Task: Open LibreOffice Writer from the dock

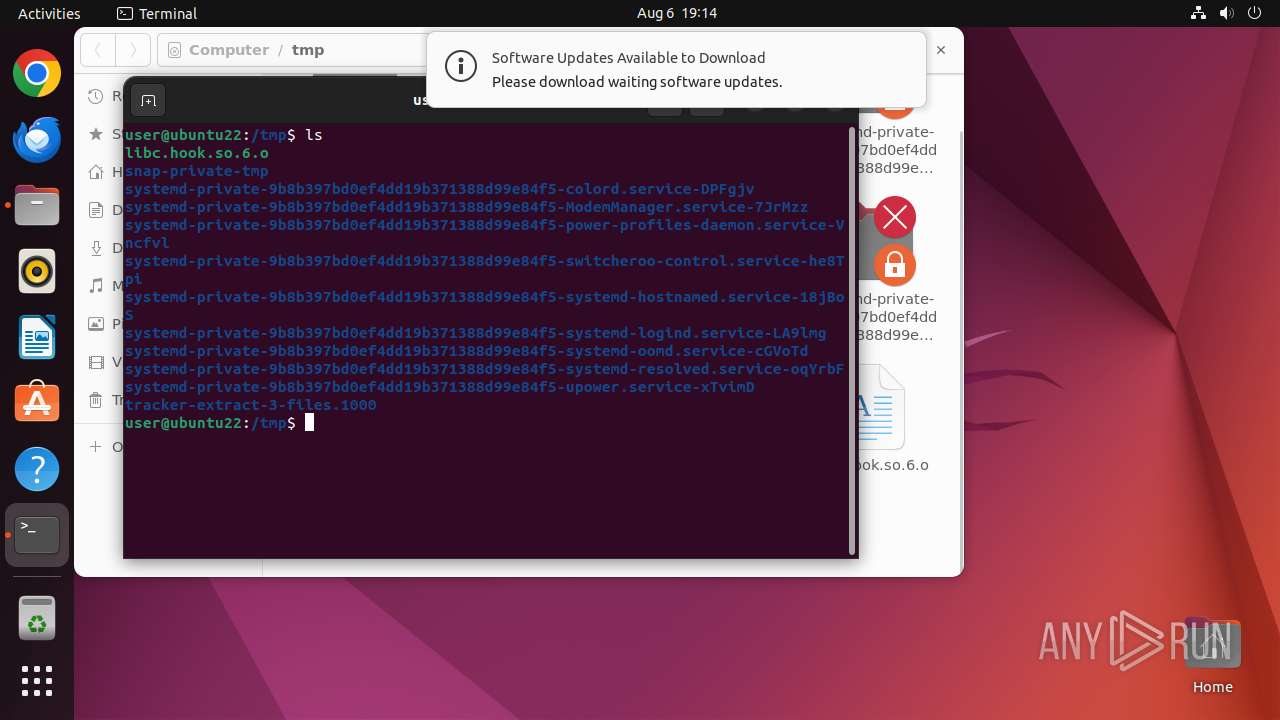Action: click(x=37, y=337)
